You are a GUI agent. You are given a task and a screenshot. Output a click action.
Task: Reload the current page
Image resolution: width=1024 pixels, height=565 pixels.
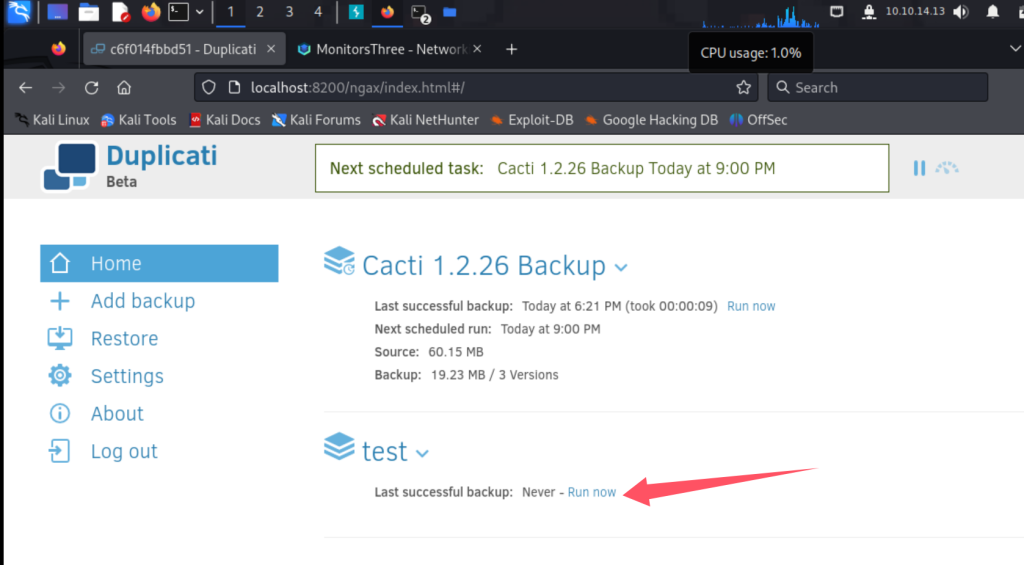point(91,88)
